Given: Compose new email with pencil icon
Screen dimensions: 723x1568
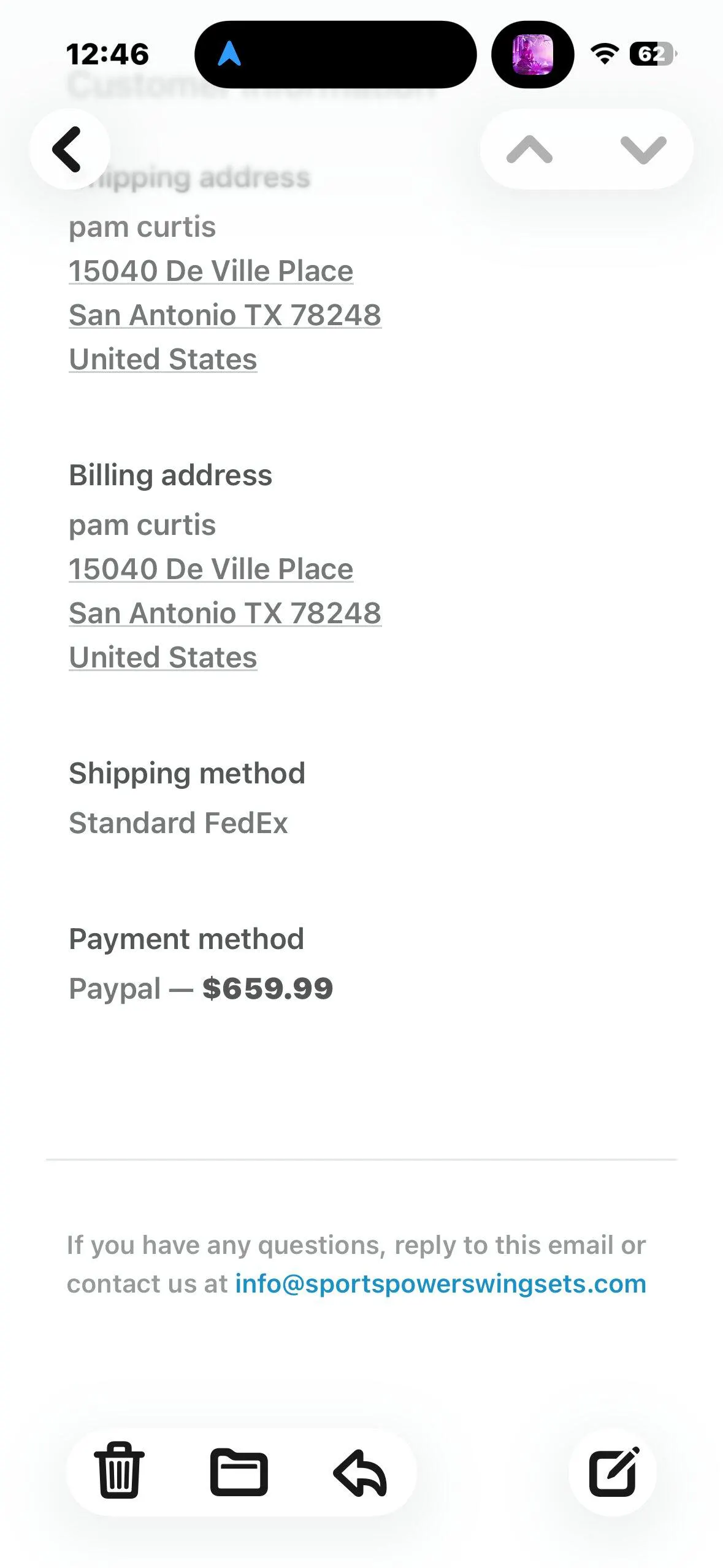Looking at the screenshot, I should (613, 1472).
